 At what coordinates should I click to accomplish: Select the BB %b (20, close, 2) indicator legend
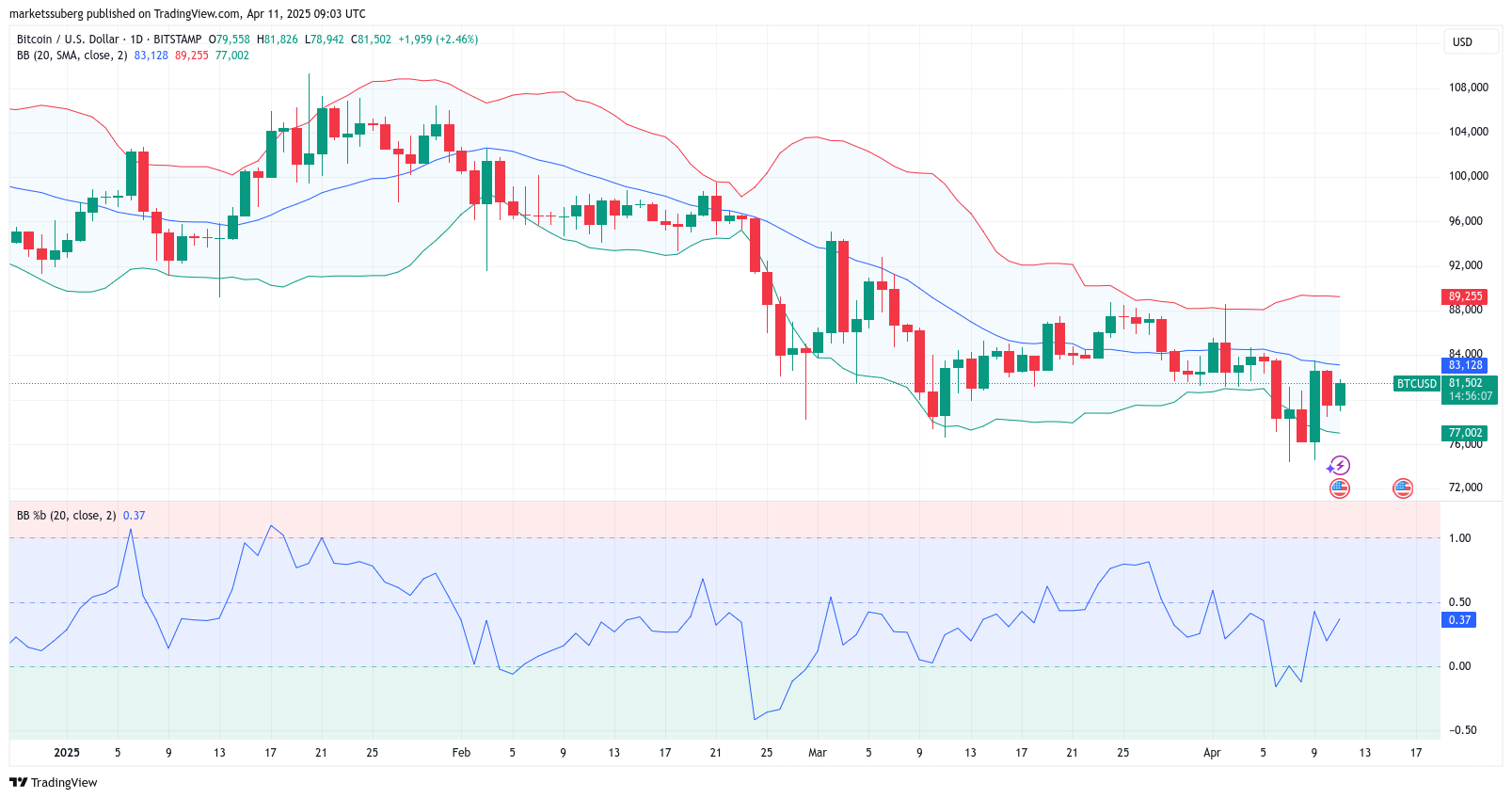tap(66, 516)
